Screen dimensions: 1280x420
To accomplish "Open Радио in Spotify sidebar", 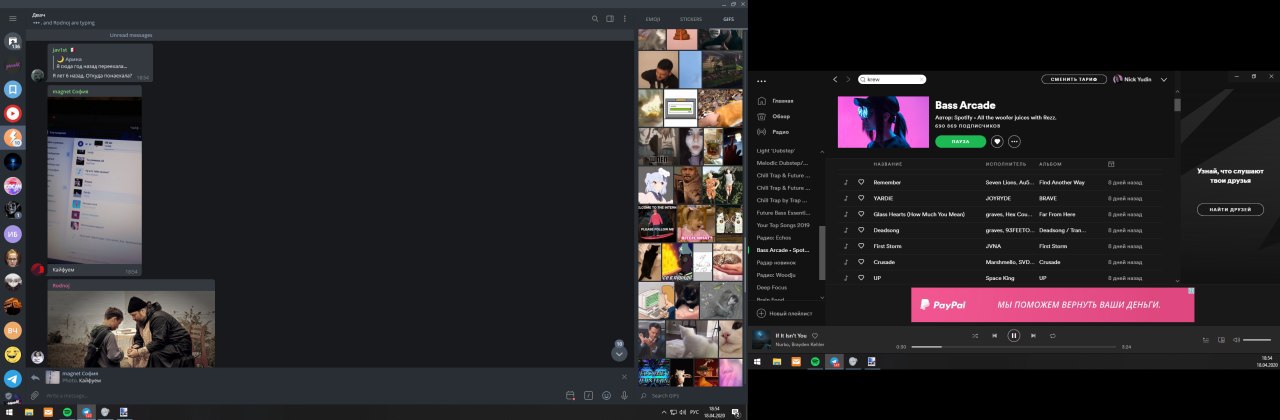I will 780,131.
